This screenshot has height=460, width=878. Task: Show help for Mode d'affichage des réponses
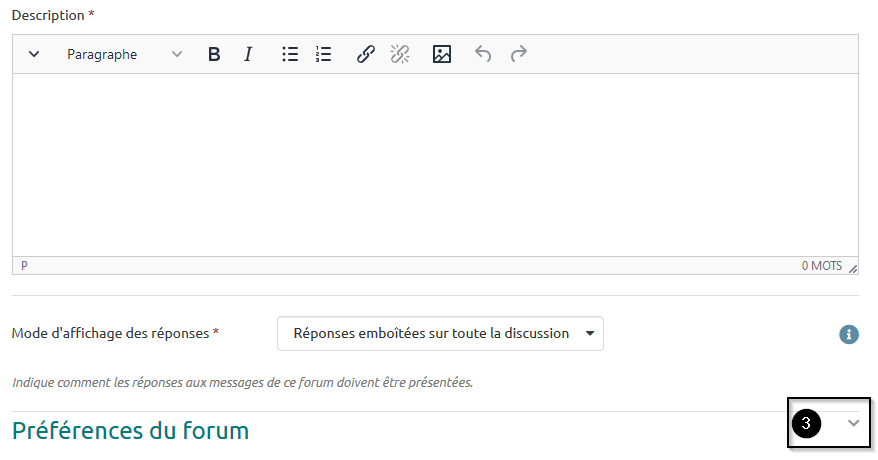(x=848, y=334)
